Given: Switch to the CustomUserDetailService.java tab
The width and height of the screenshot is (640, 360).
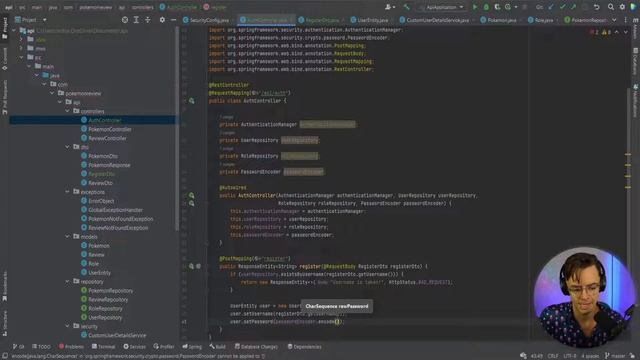Looking at the screenshot, I should point(437,20).
